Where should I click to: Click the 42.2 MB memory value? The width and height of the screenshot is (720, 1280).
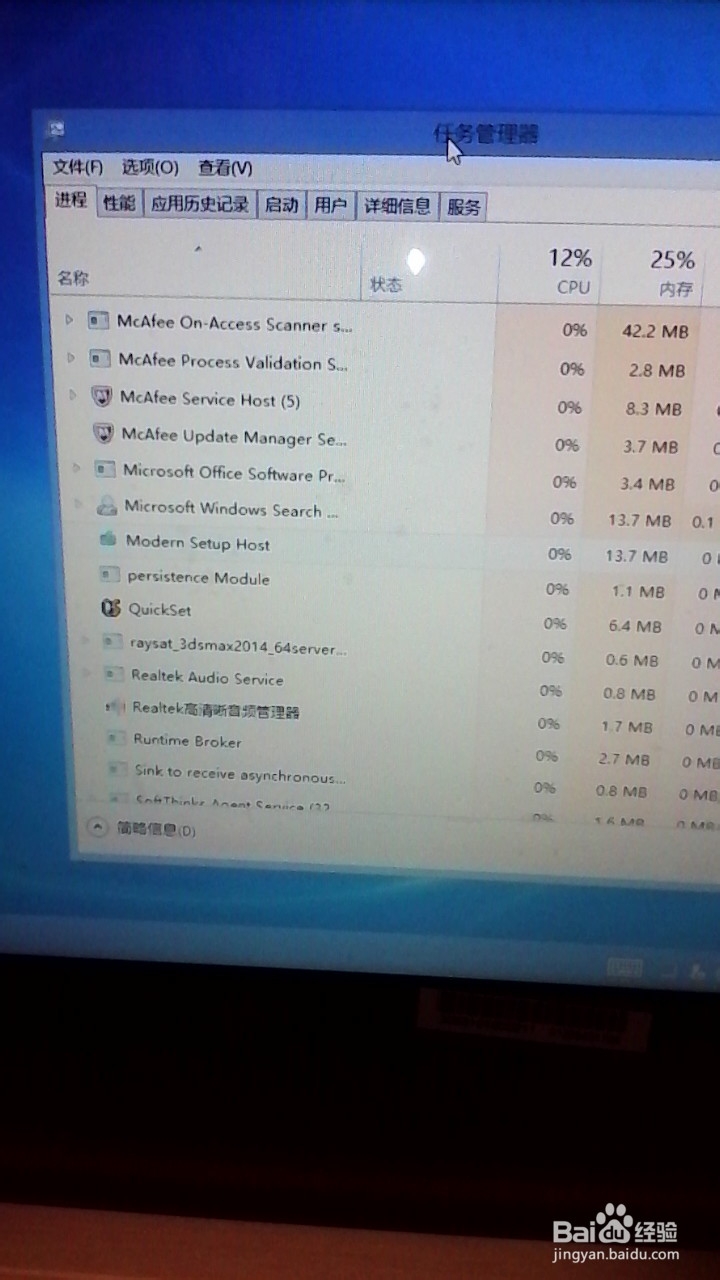pos(655,331)
